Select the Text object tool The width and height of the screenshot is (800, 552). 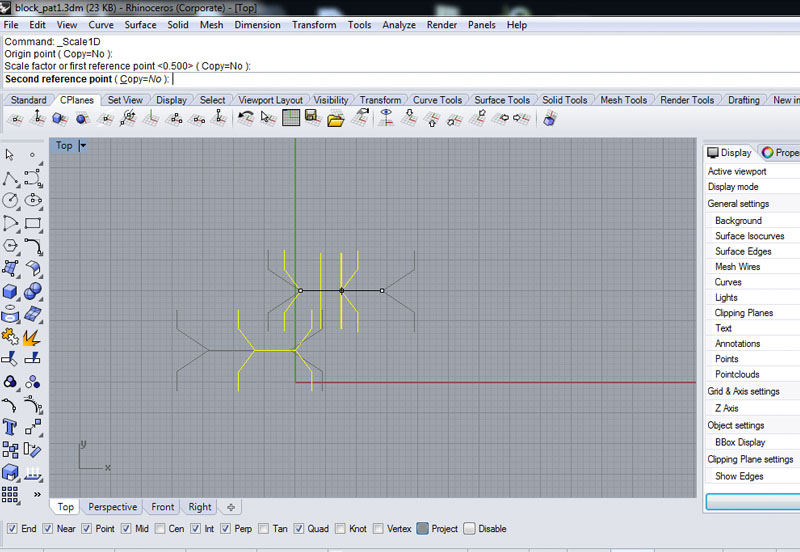[x=10, y=426]
